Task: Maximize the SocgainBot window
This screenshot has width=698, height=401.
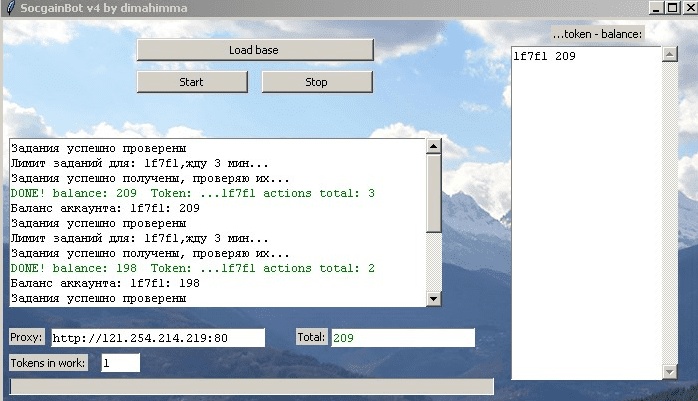Action: pos(671,7)
